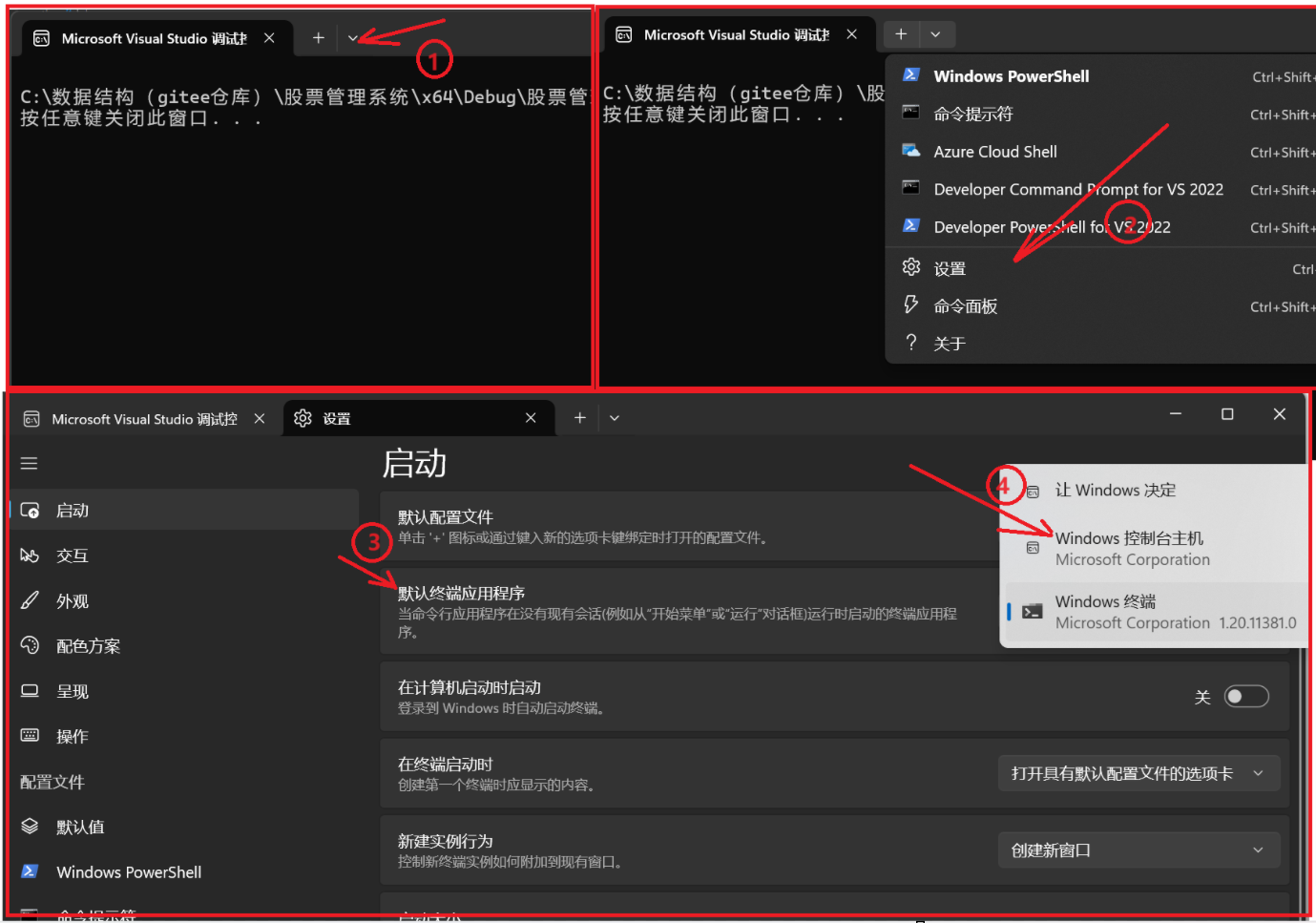The height and width of the screenshot is (923, 1316).
Task: Click the question mark icon beside 关于
Action: tap(911, 342)
